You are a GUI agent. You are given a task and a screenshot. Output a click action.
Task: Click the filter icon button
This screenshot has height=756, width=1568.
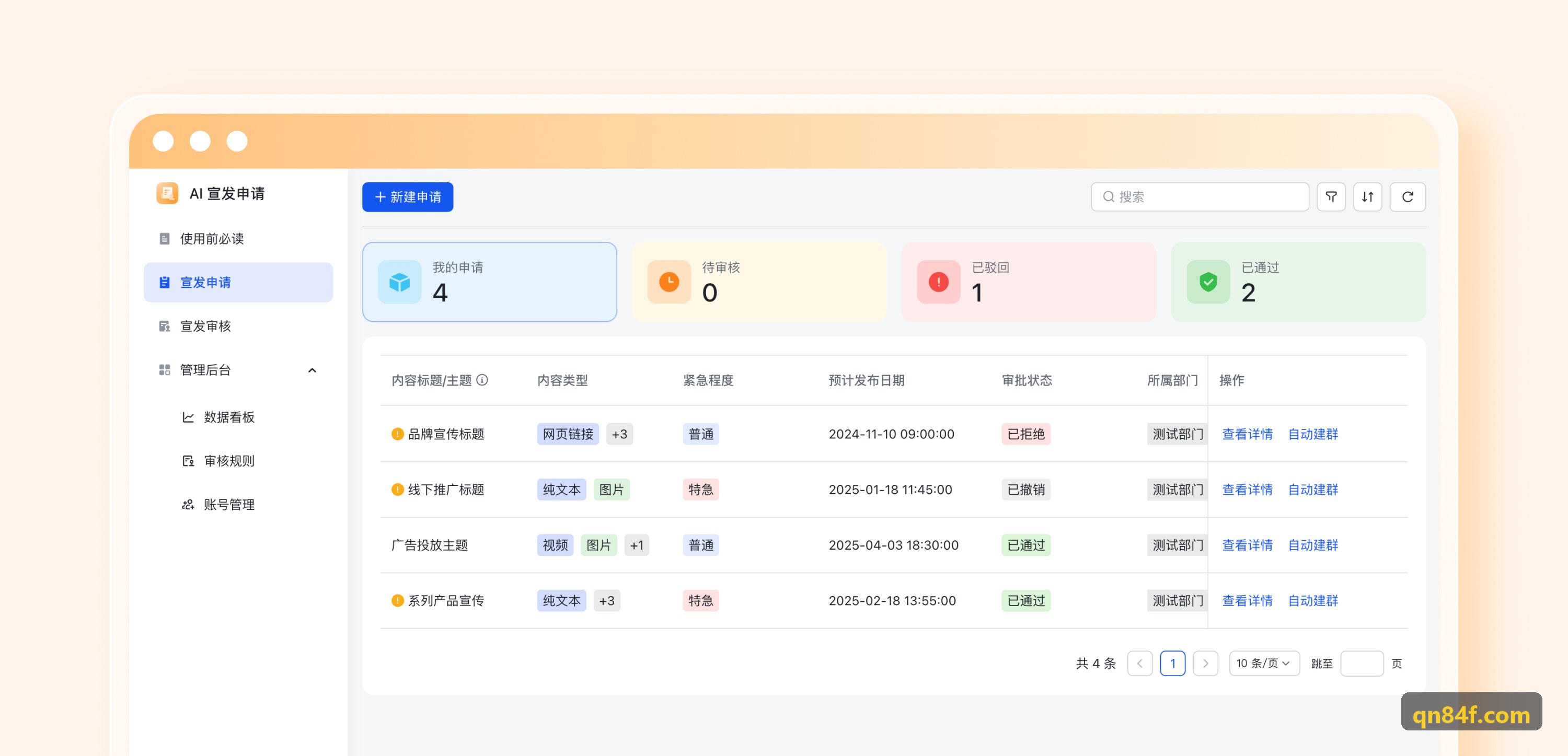click(x=1331, y=196)
